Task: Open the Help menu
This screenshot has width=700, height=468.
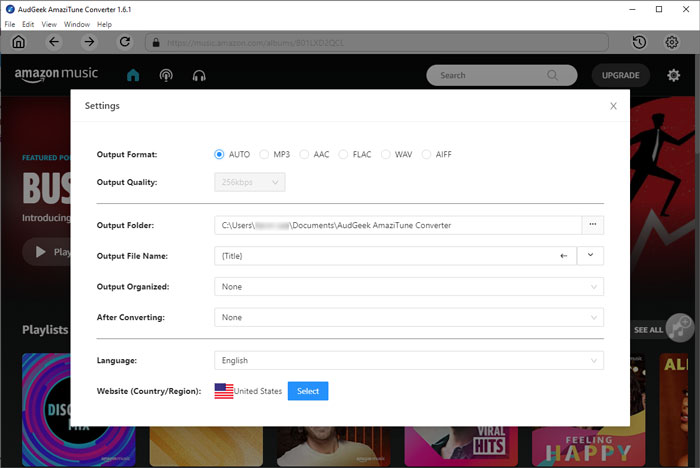Action: click(x=104, y=25)
